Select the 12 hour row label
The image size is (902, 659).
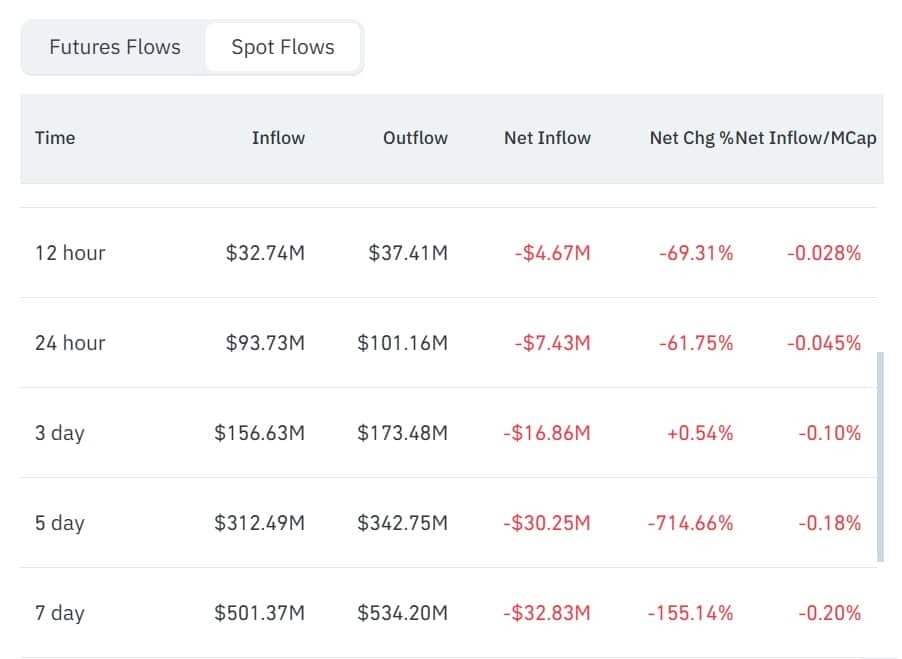[x=70, y=253]
